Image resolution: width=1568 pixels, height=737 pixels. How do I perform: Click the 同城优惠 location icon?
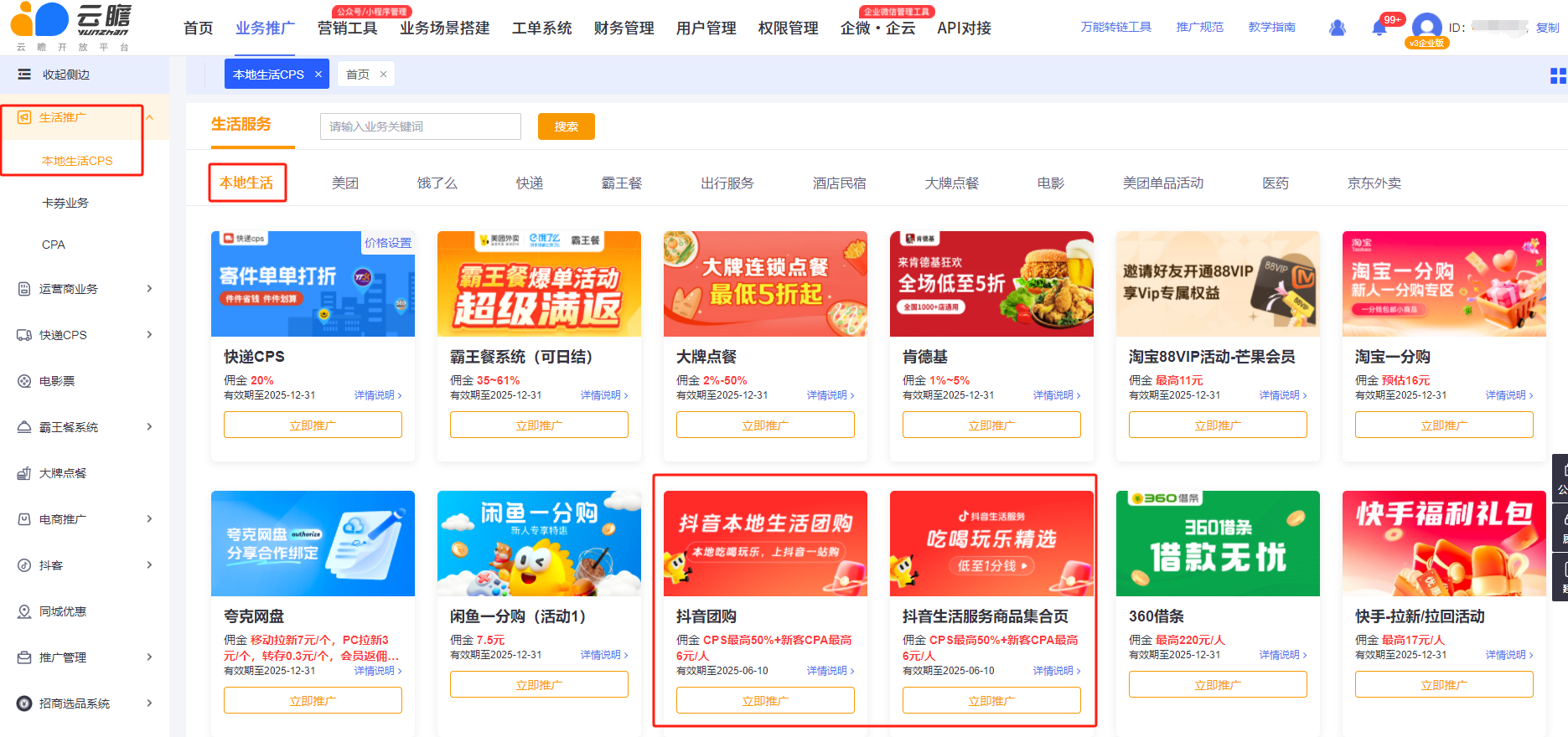point(24,611)
